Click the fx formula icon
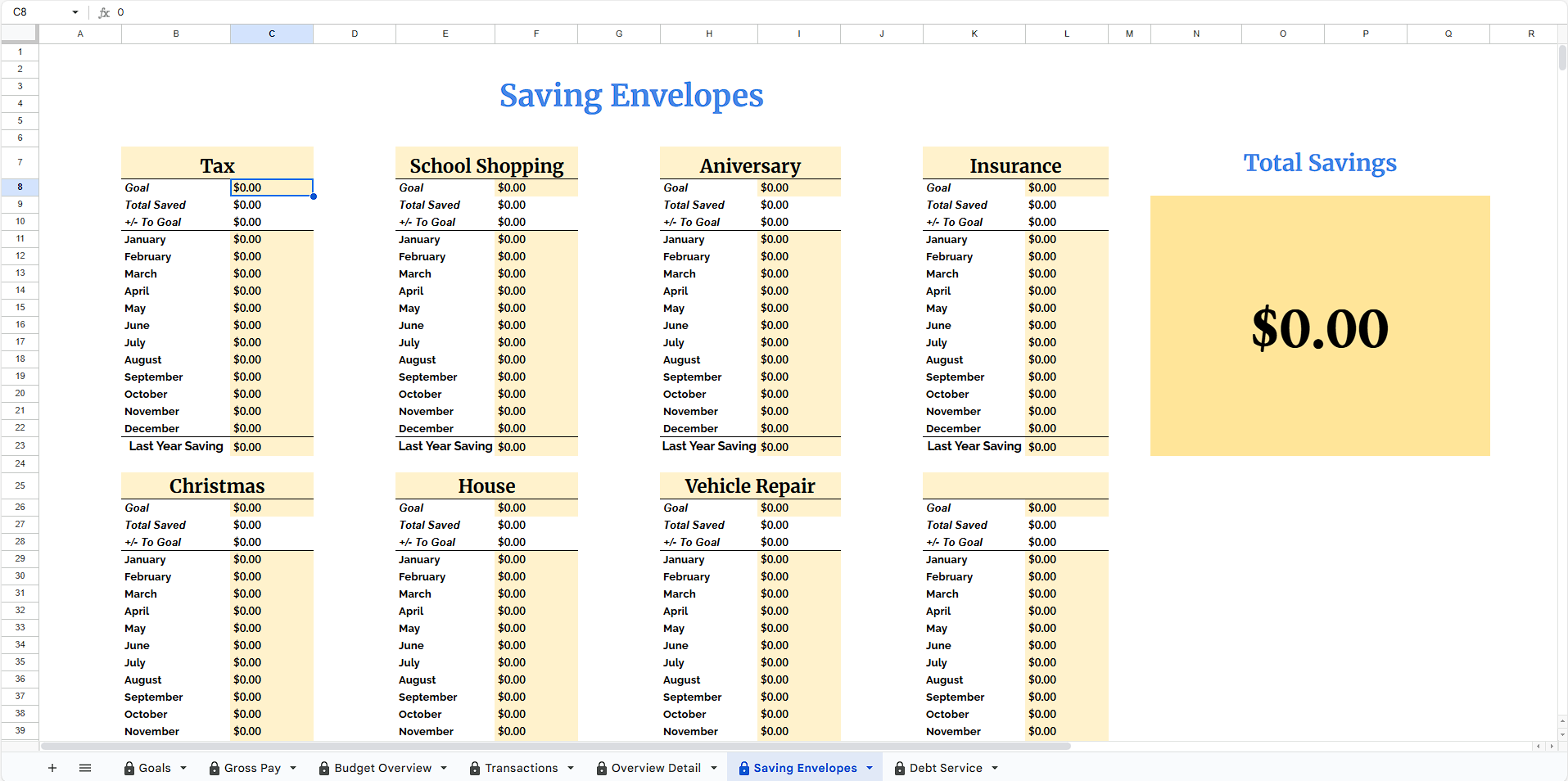This screenshot has height=781, width=1568. click(x=104, y=12)
